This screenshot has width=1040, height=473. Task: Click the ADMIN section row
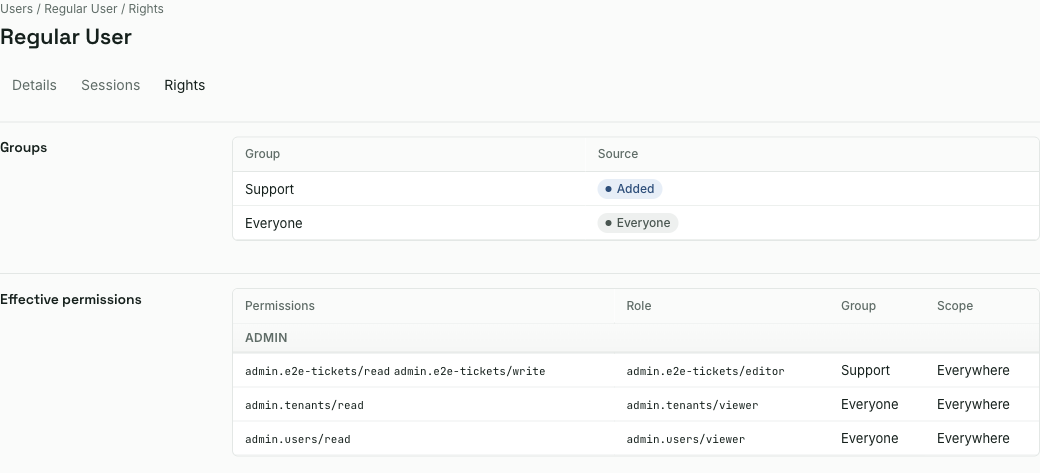(635, 338)
